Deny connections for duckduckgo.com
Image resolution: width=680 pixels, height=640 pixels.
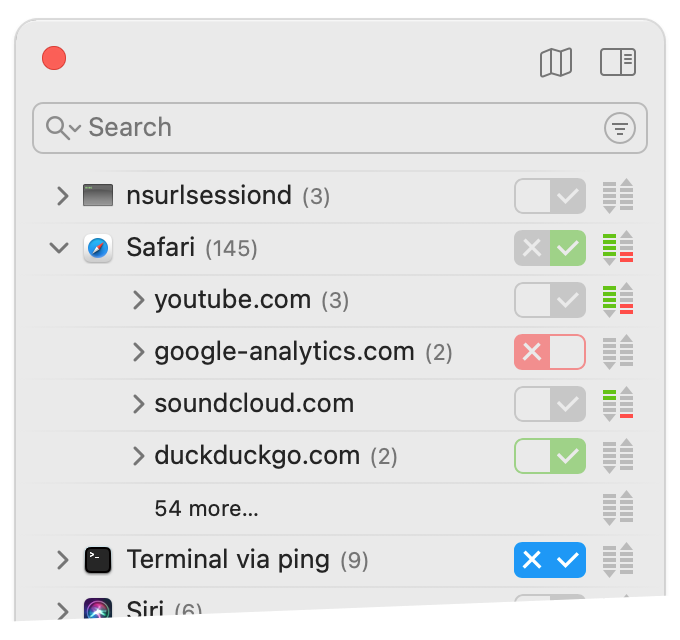point(532,456)
